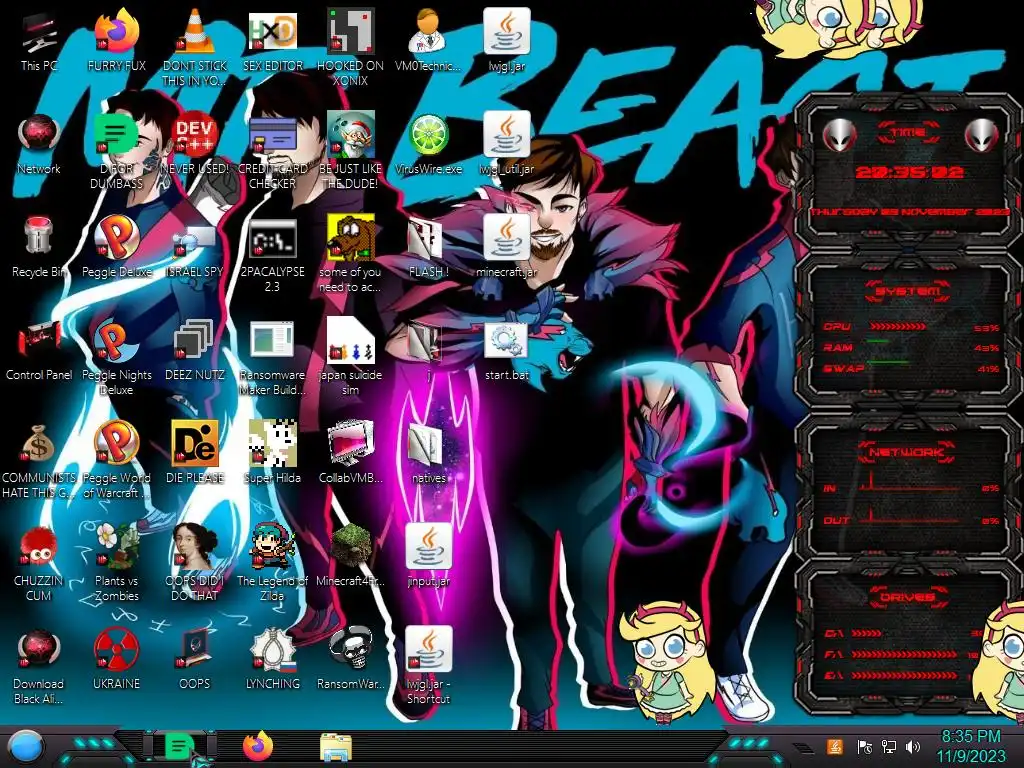Click the Java tray icon

[x=835, y=746]
